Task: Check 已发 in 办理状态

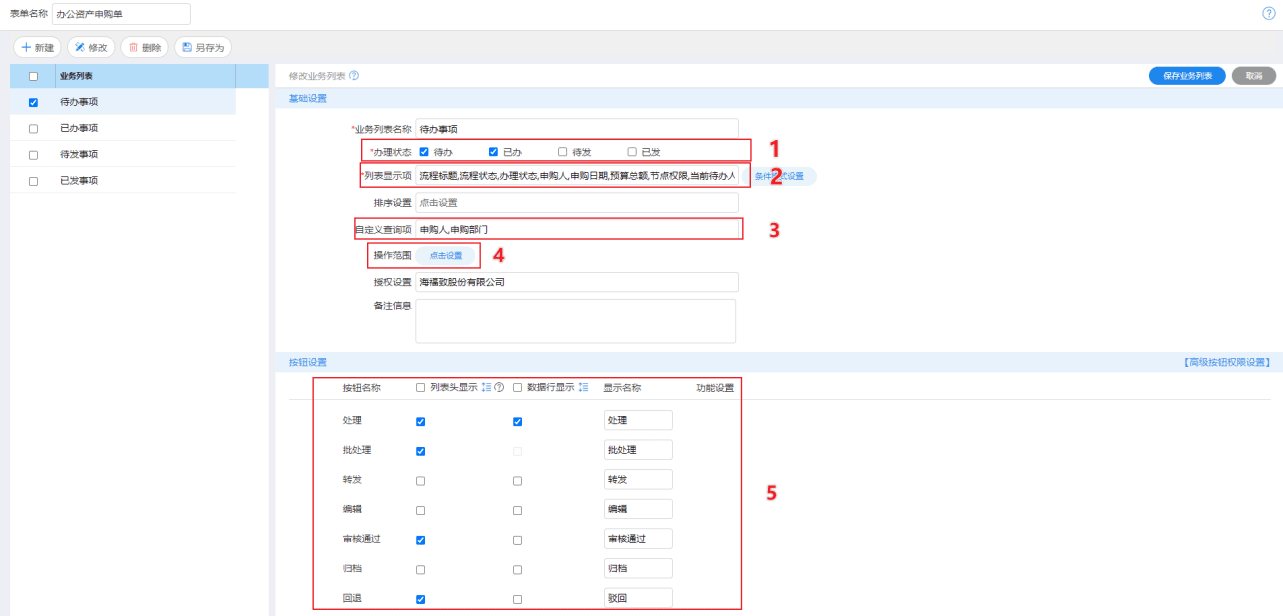Action: tap(632, 152)
